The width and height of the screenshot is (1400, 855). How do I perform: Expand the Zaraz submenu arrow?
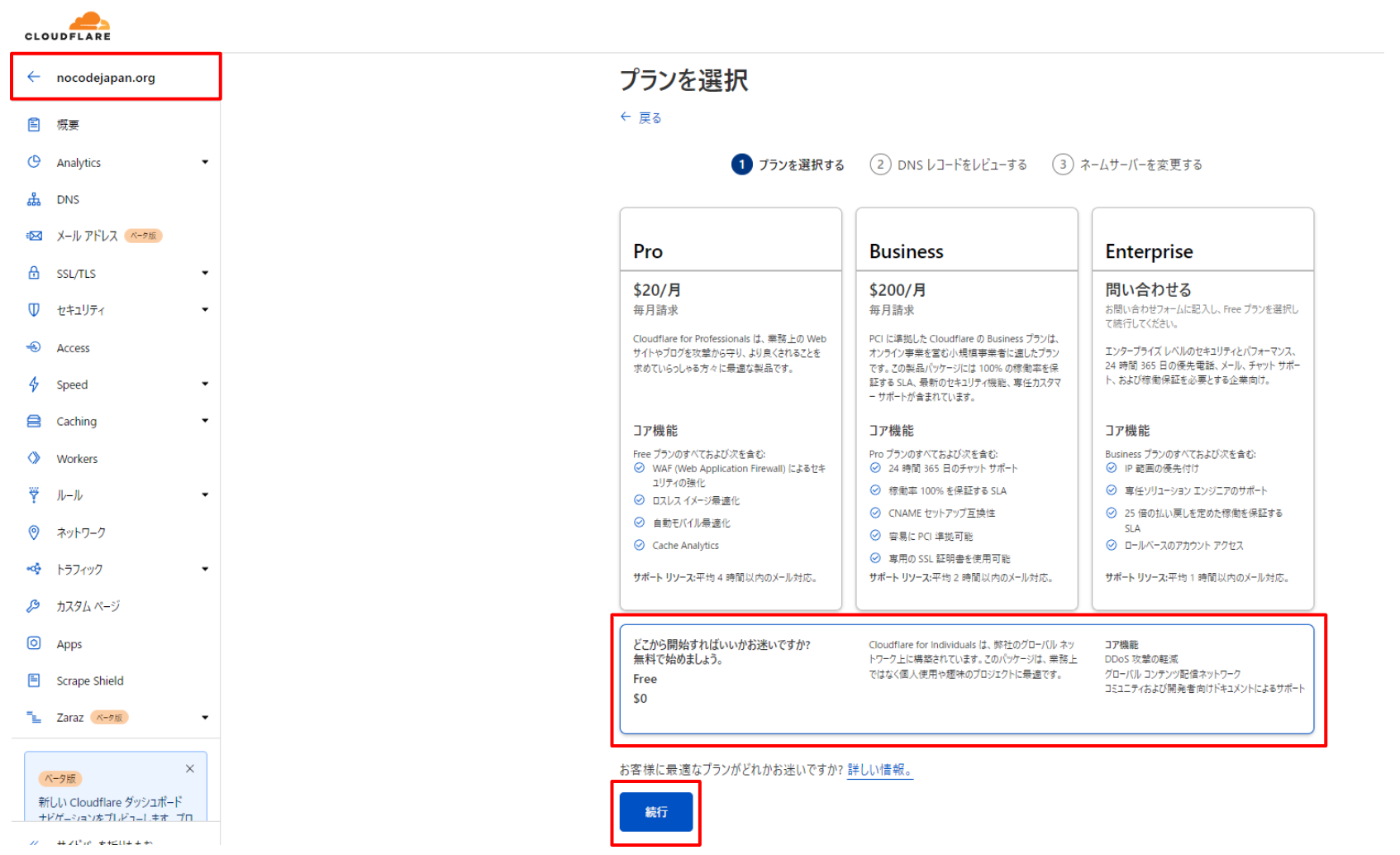coord(205,717)
